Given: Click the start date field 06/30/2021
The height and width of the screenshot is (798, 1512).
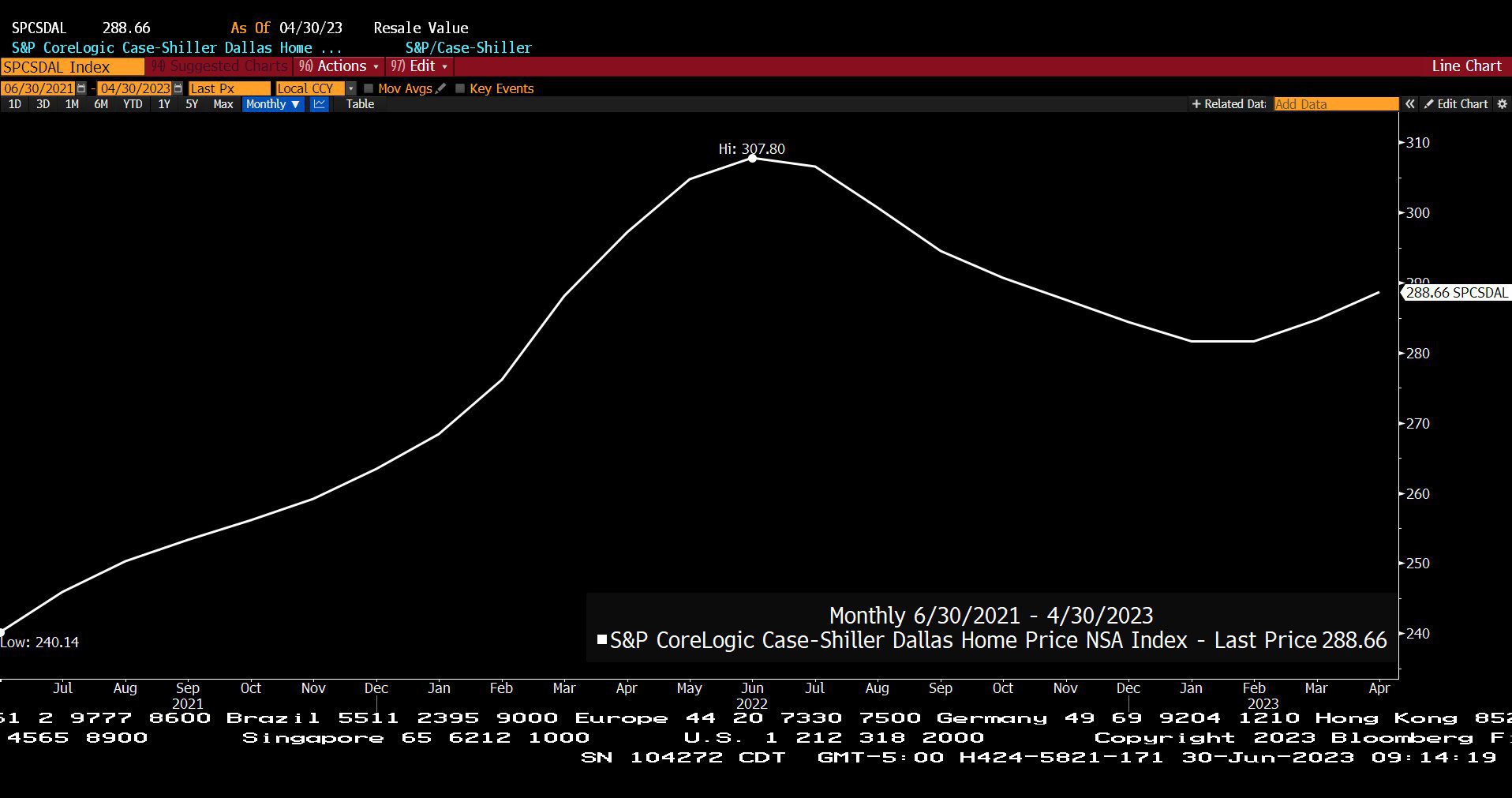Looking at the screenshot, I should click(x=39, y=88).
